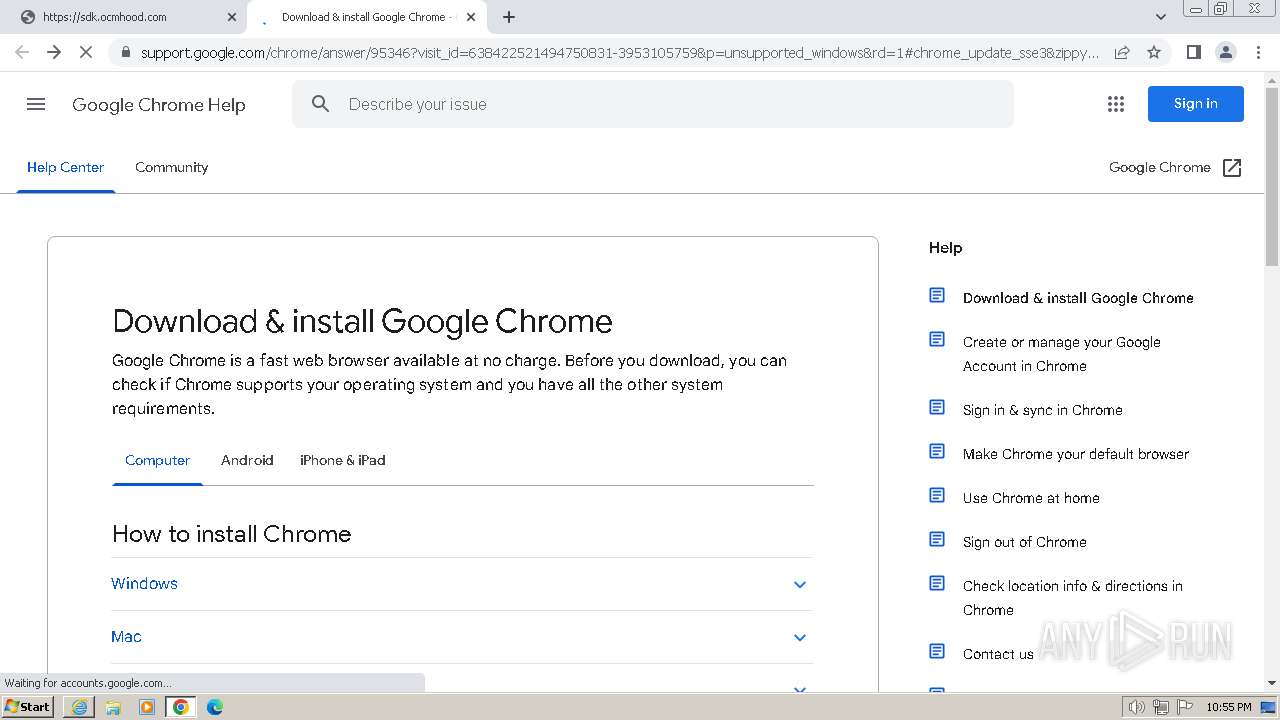Select the Community tab
Viewport: 1280px width, 720px height.
(x=172, y=168)
